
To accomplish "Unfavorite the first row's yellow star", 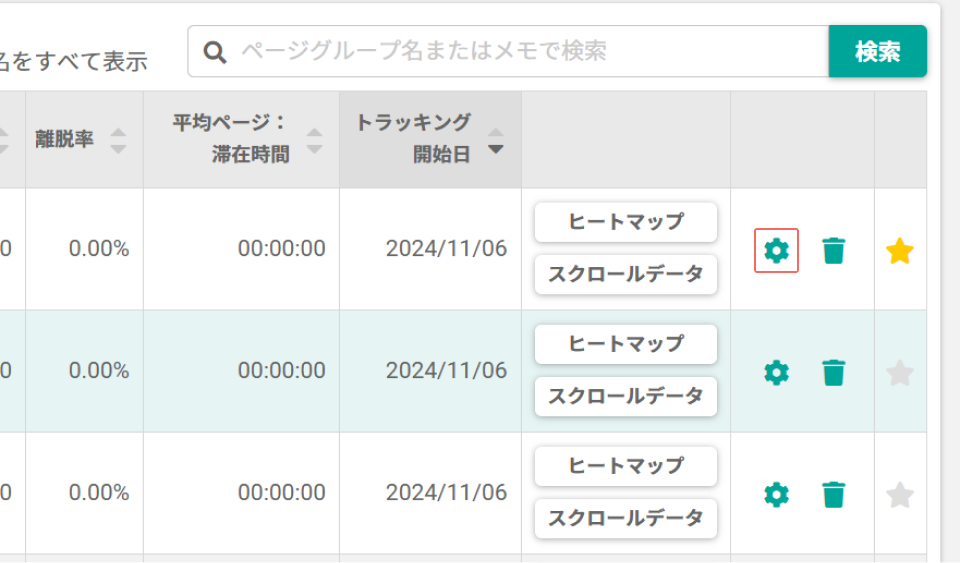I will pos(899,251).
